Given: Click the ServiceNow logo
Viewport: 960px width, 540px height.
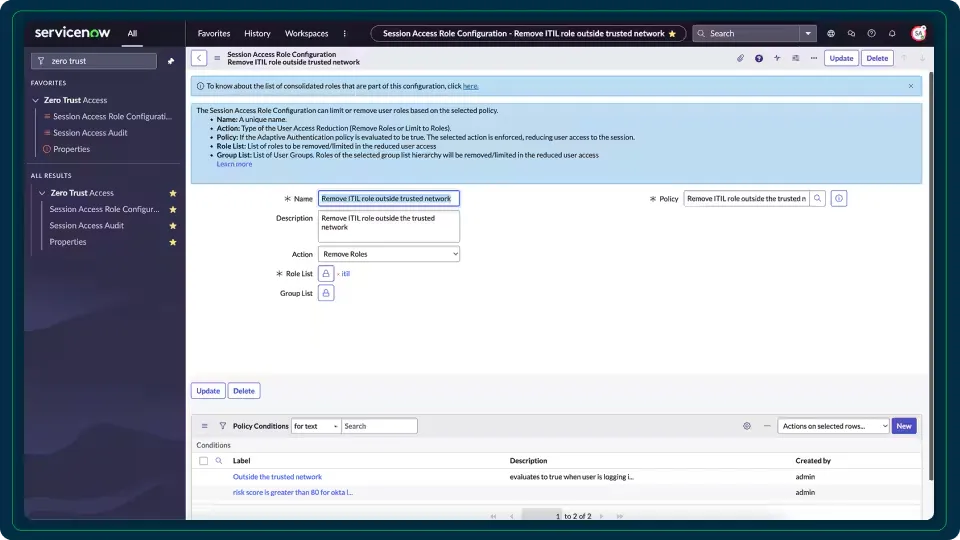Looking at the screenshot, I should point(72,32).
